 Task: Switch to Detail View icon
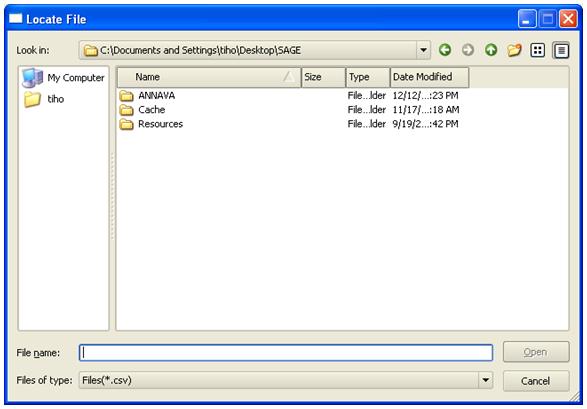[561, 50]
